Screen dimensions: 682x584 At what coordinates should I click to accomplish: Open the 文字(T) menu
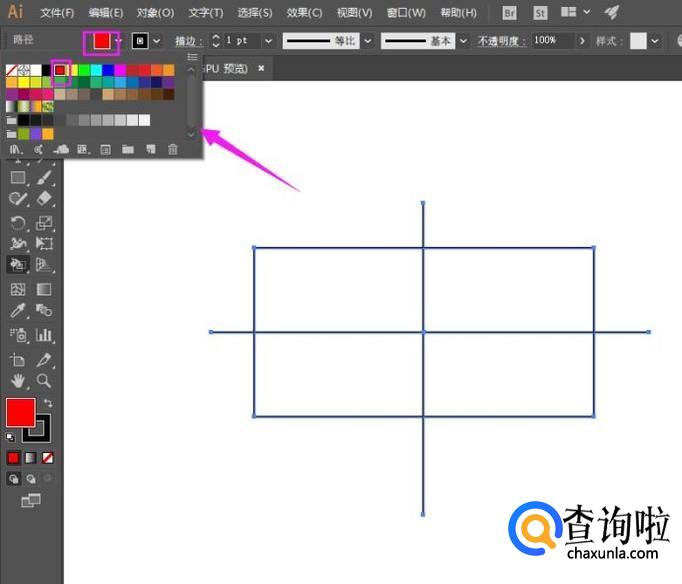(x=206, y=13)
